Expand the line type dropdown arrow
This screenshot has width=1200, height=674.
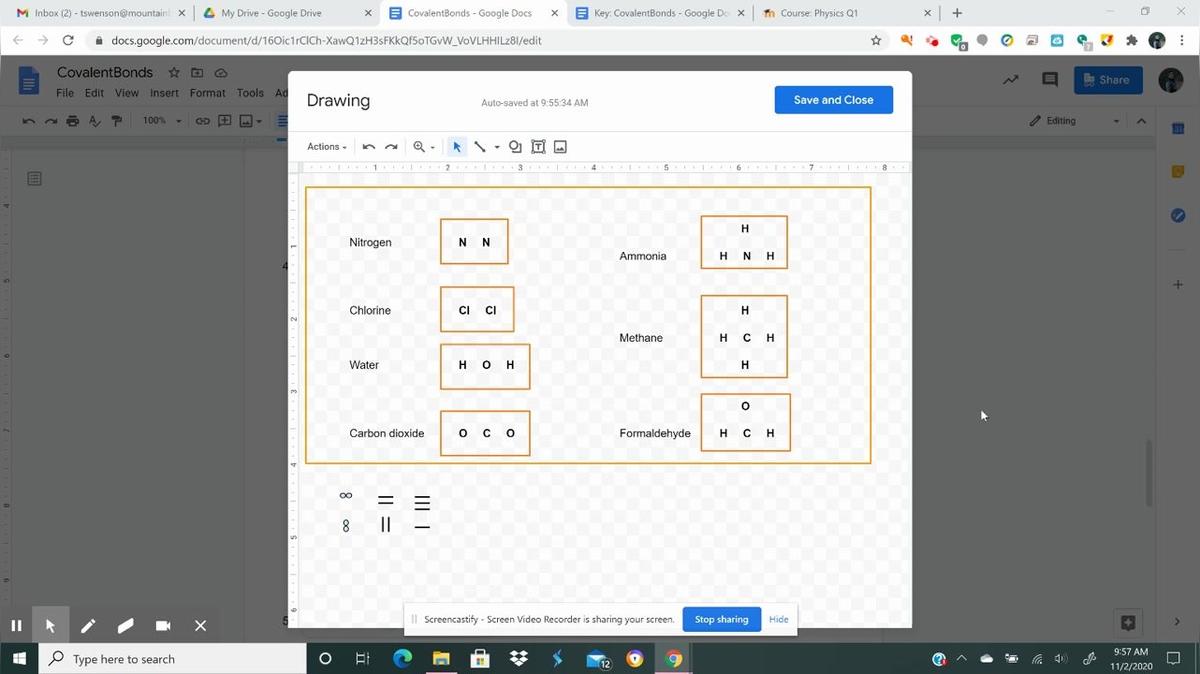(x=497, y=148)
